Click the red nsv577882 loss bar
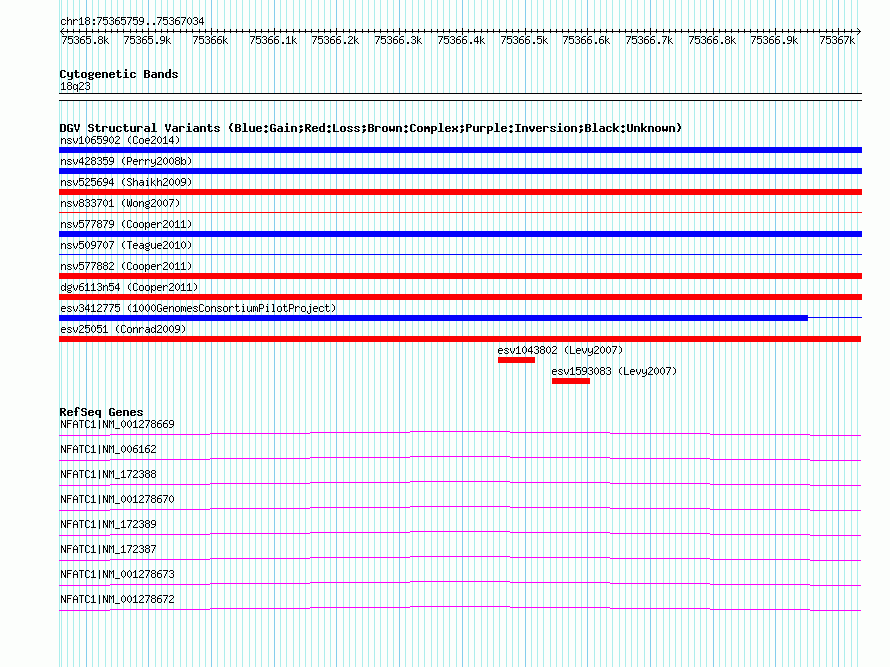This screenshot has height=667, width=890. (x=460, y=276)
